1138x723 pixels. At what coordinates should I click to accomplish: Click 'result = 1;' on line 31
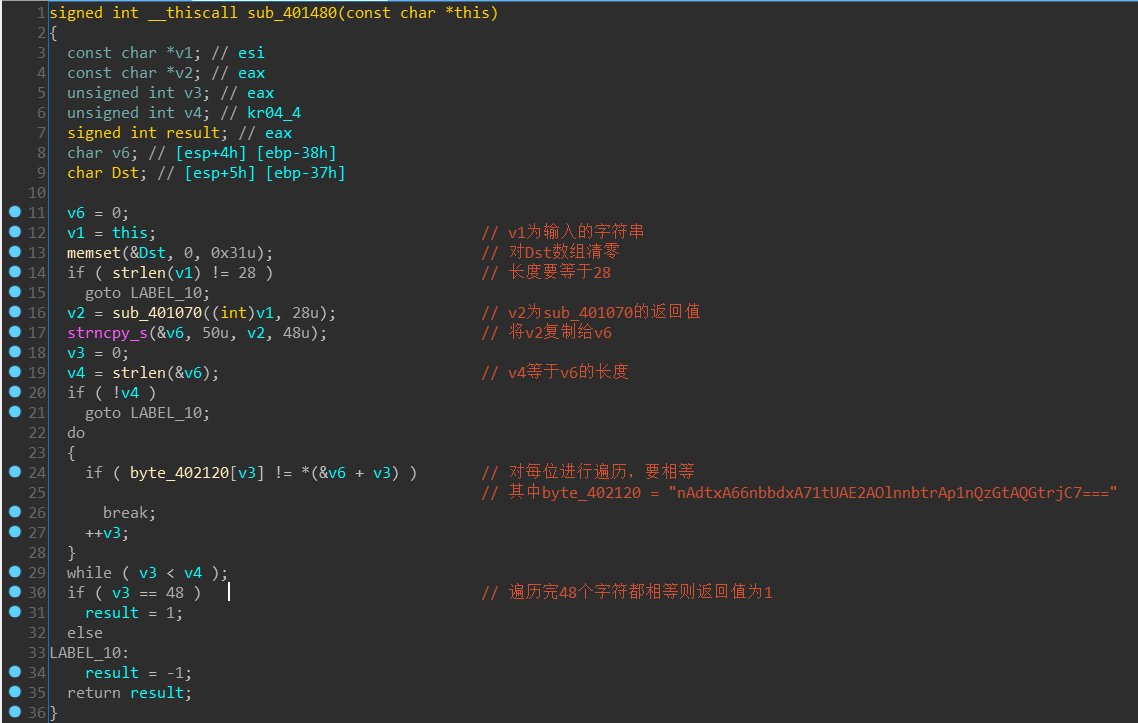pos(134,613)
